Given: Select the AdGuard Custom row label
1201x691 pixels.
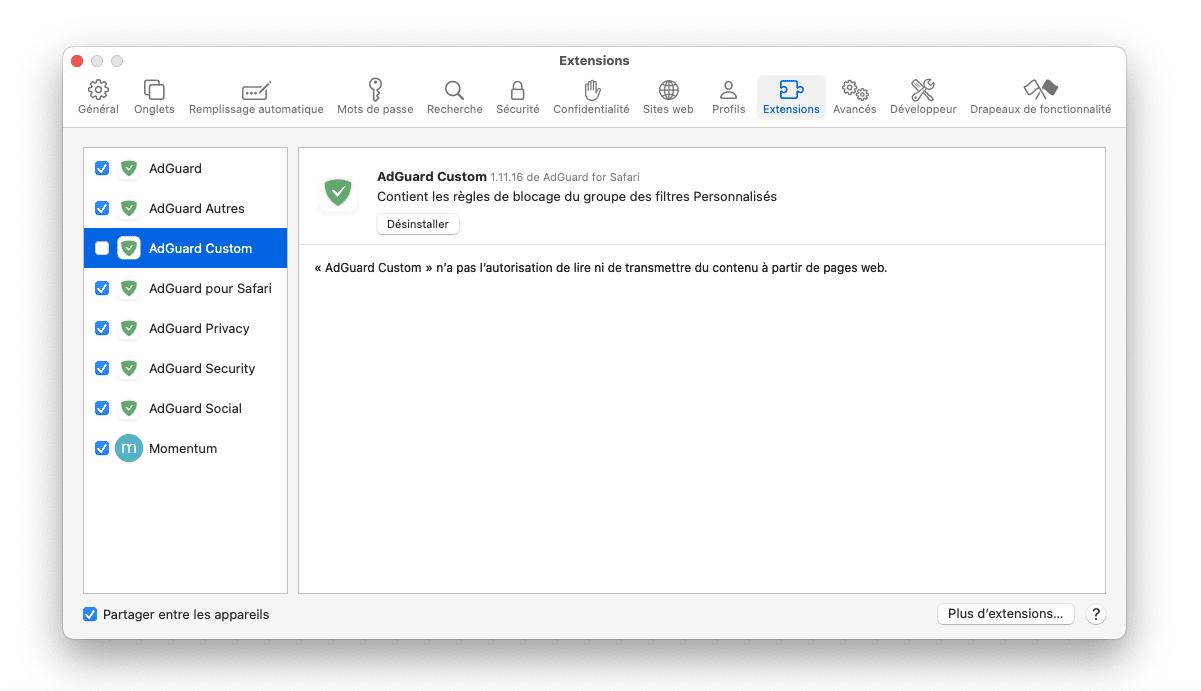Looking at the screenshot, I should [x=200, y=248].
